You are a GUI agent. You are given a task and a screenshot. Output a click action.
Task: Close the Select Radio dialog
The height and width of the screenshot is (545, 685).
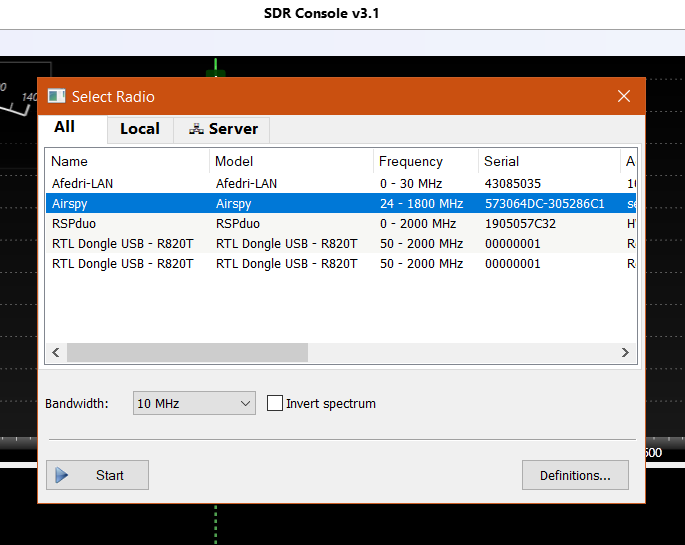click(624, 96)
